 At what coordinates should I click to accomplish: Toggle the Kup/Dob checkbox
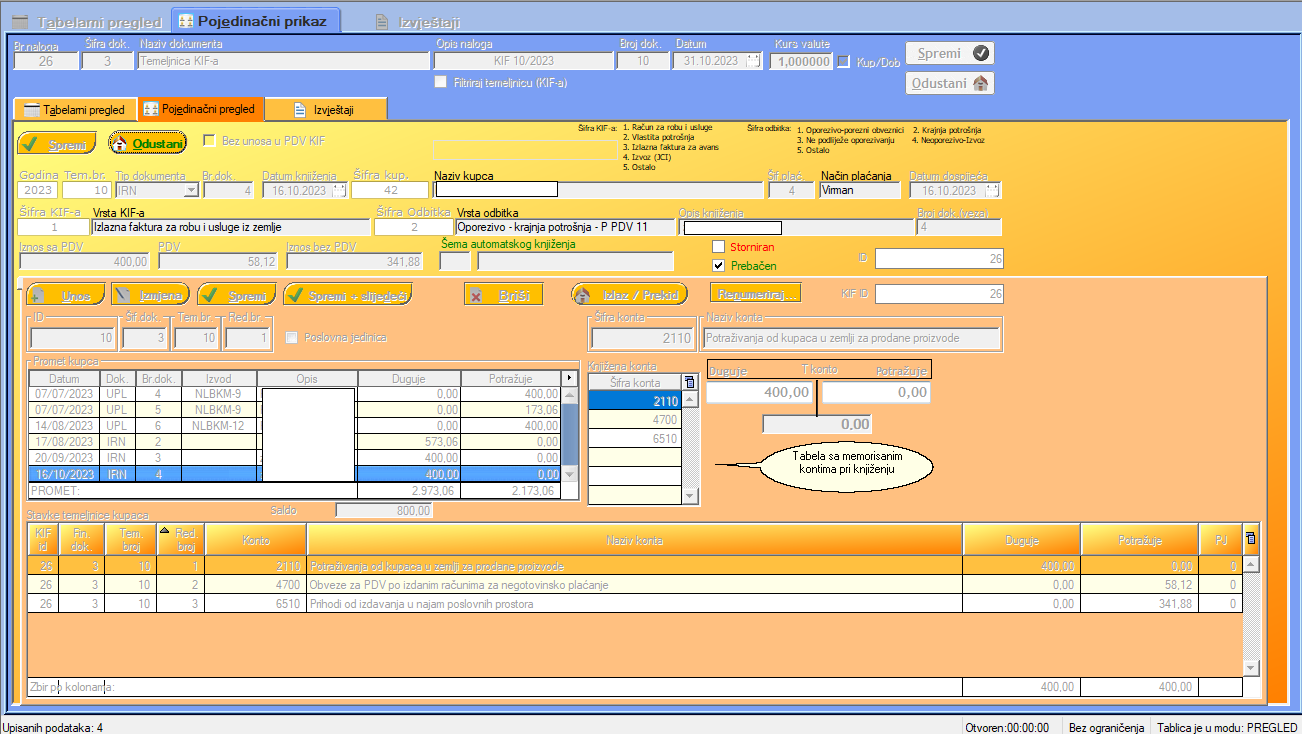coord(843,61)
